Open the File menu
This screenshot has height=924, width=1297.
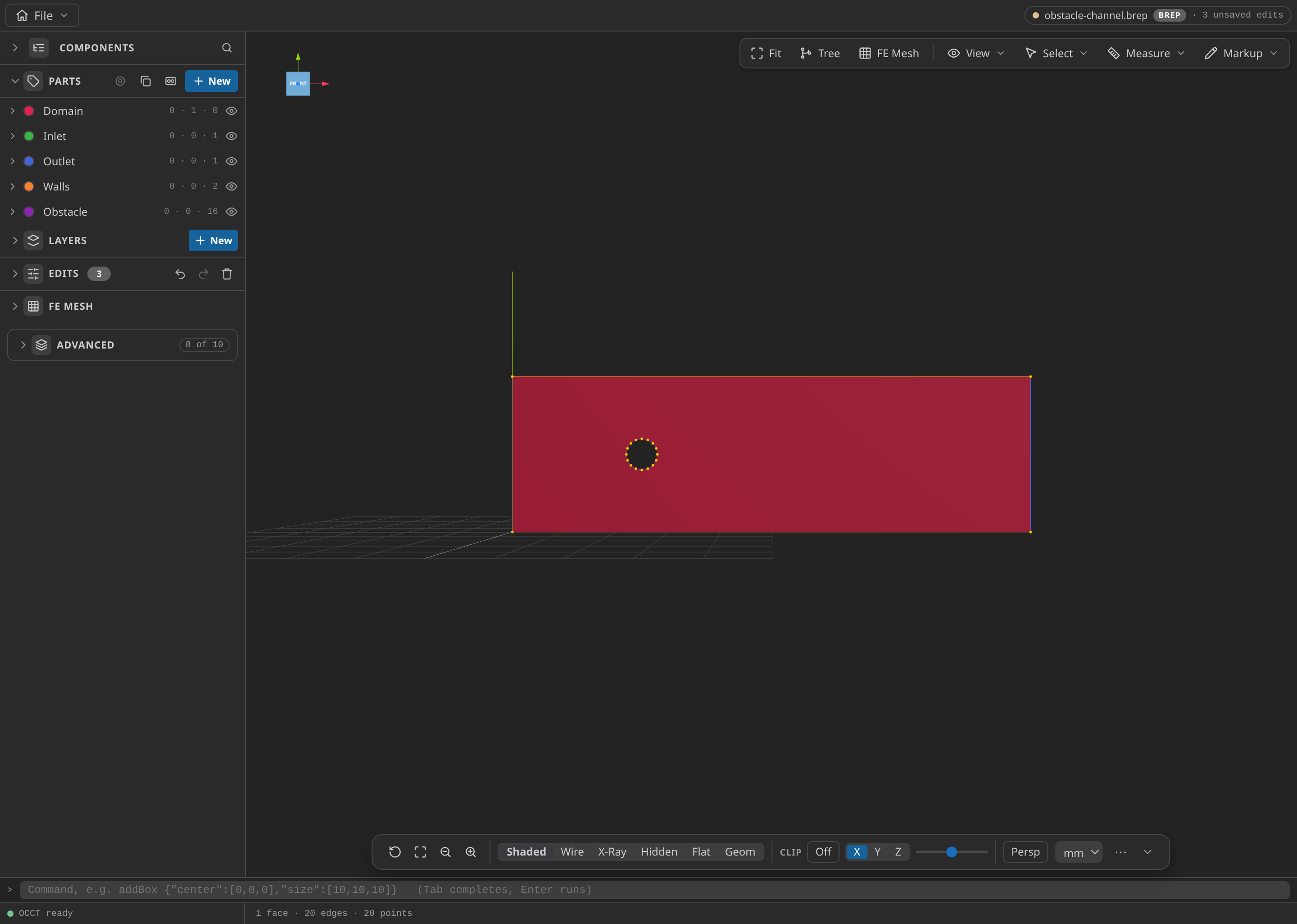pyautogui.click(x=42, y=15)
